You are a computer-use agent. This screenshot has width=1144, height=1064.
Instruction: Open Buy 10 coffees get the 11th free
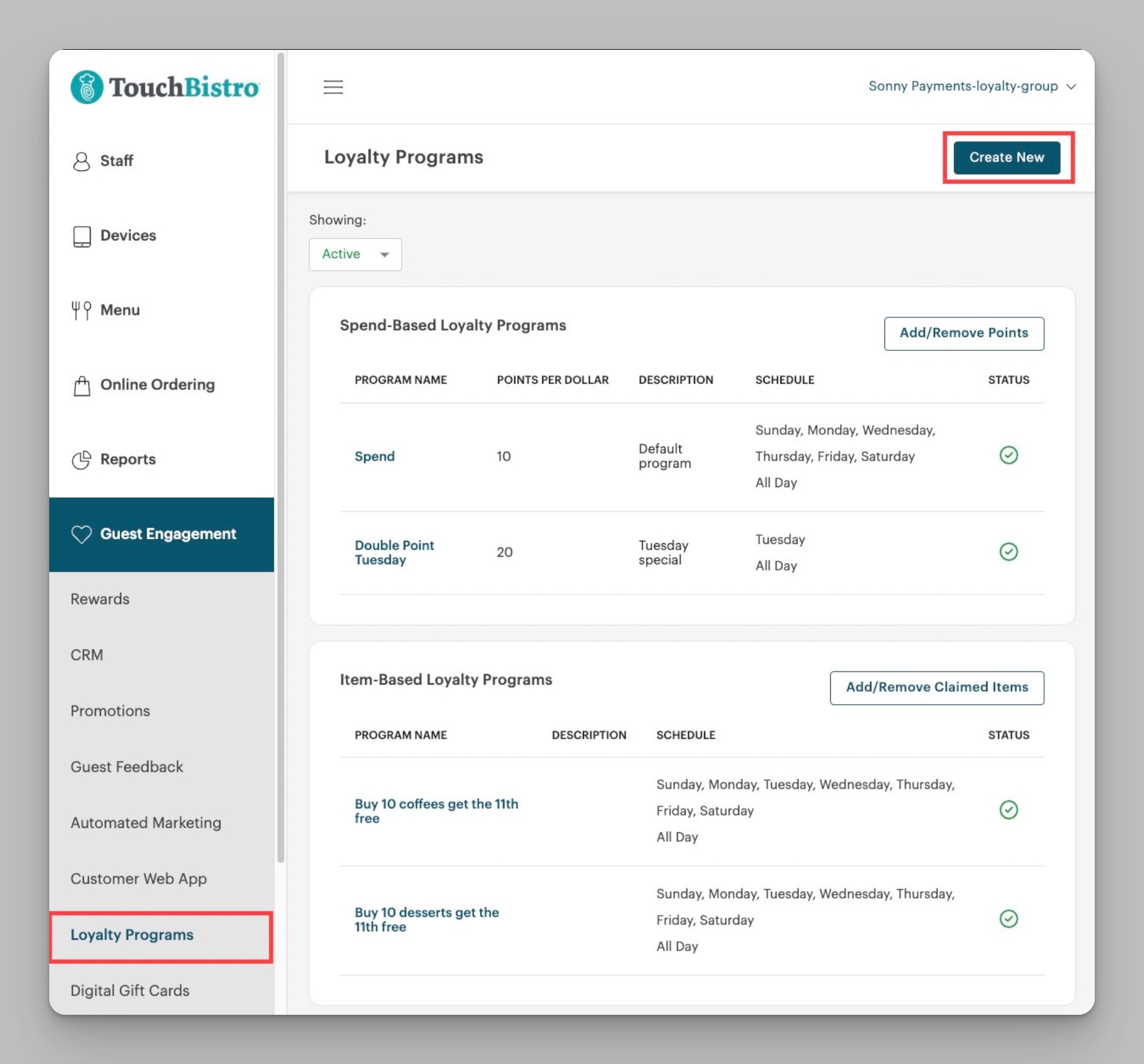click(436, 811)
